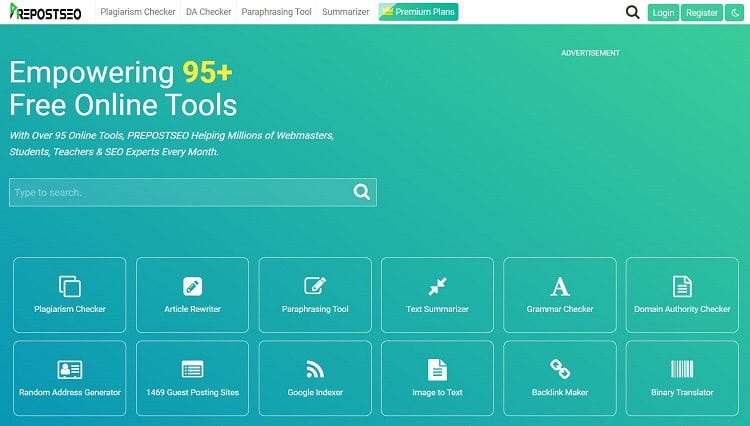Click the ADVERTISEMENT label
The height and width of the screenshot is (426, 750).
click(x=590, y=53)
